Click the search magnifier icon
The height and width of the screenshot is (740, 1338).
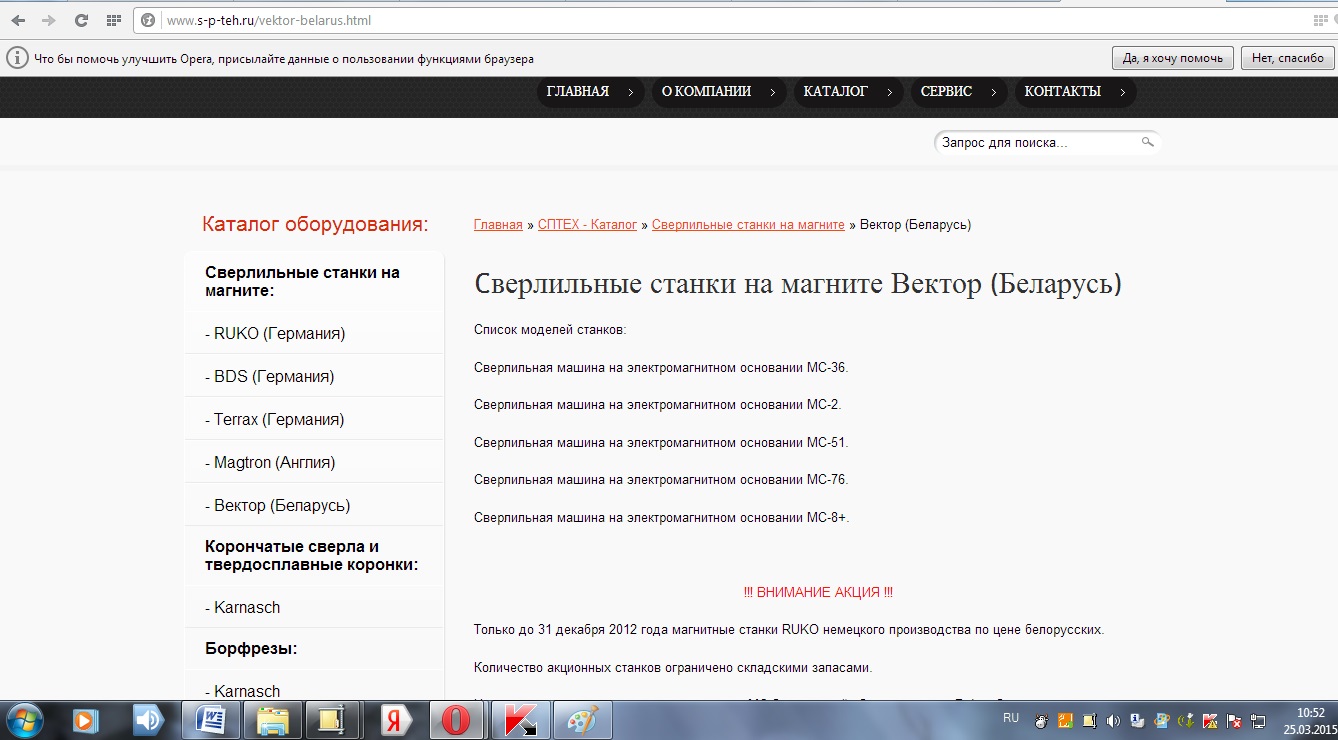pos(1148,143)
